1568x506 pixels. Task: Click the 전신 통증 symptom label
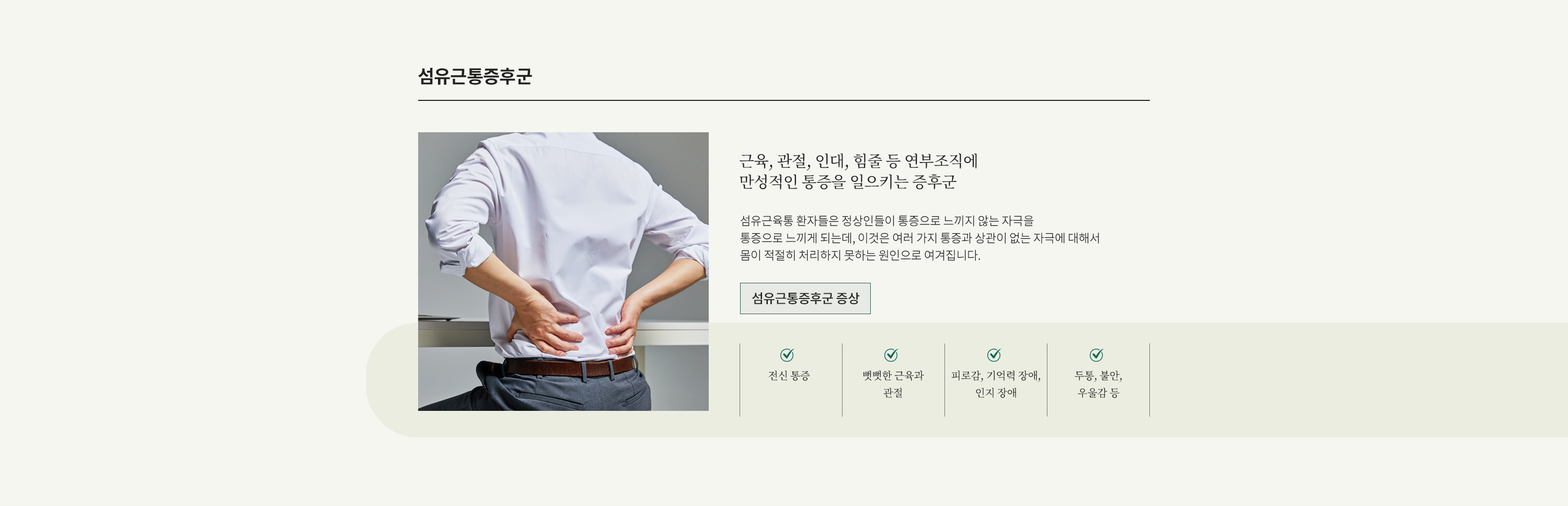(x=789, y=376)
